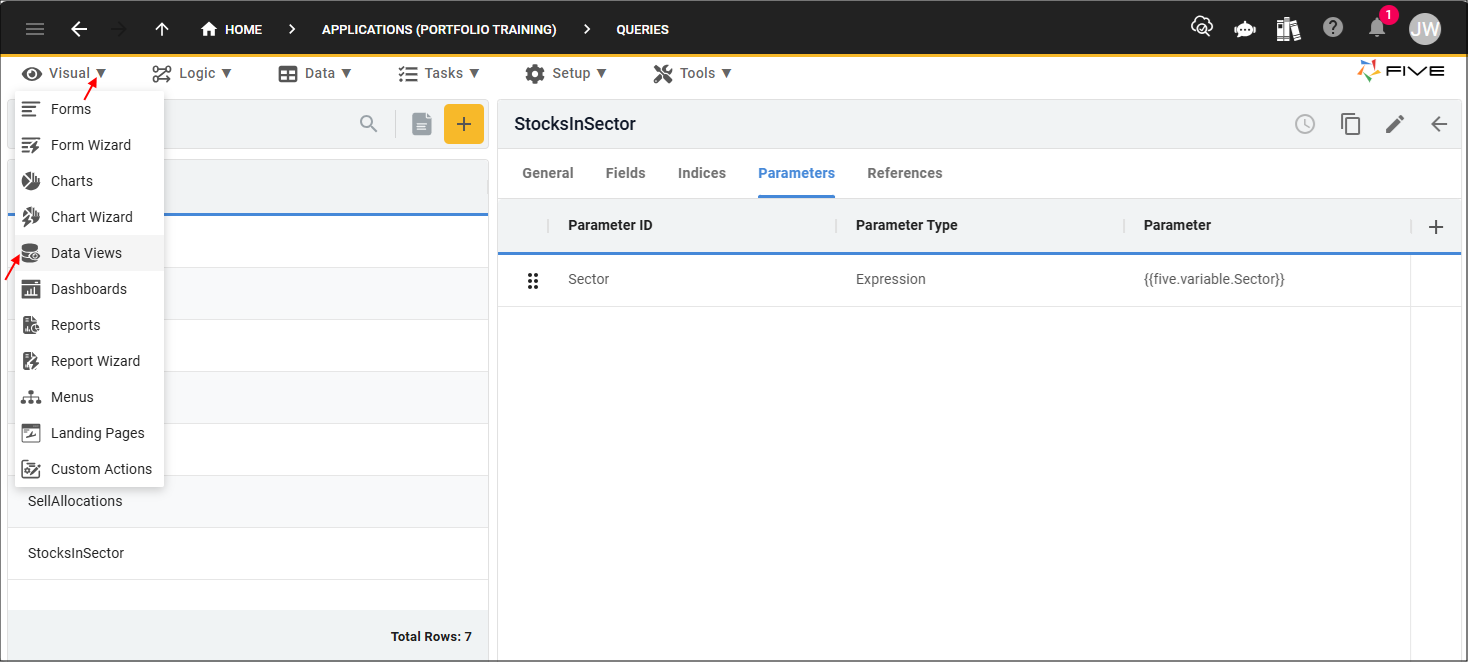Image resolution: width=1468 pixels, height=662 pixels.
Task: Add new query with yellow plus
Action: click(x=464, y=124)
